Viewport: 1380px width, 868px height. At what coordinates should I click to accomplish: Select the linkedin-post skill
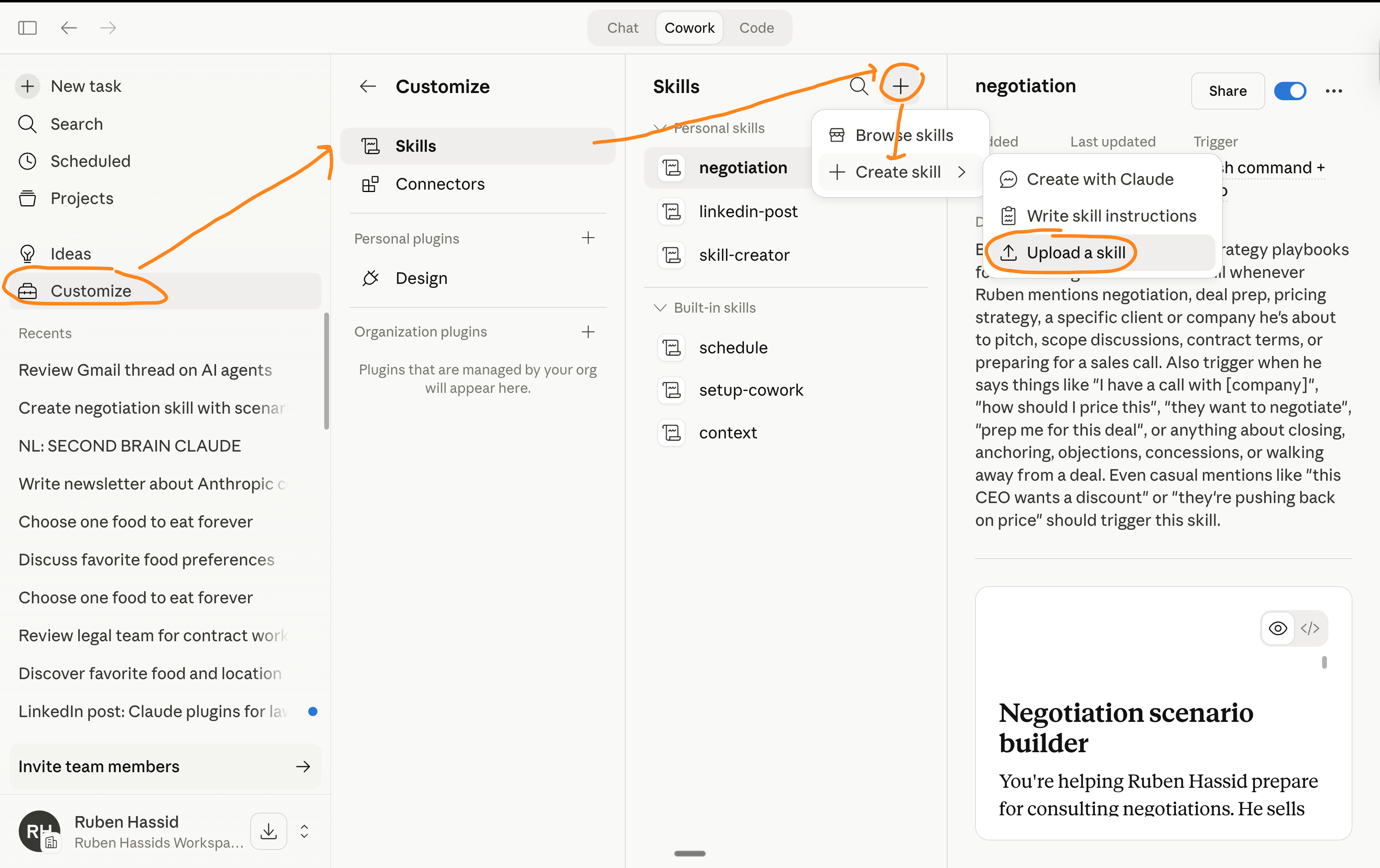coord(747,212)
